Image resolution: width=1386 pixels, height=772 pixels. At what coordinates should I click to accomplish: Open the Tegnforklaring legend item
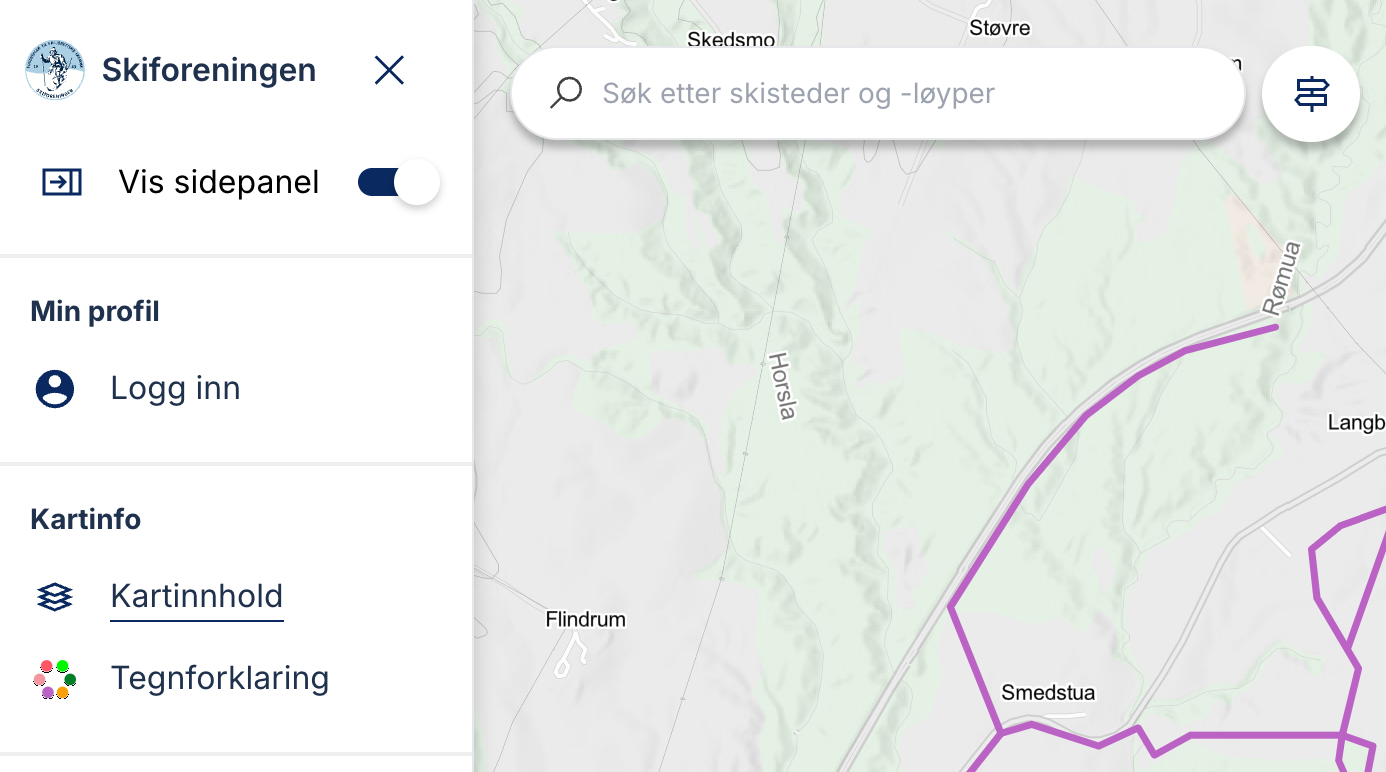[x=220, y=678]
